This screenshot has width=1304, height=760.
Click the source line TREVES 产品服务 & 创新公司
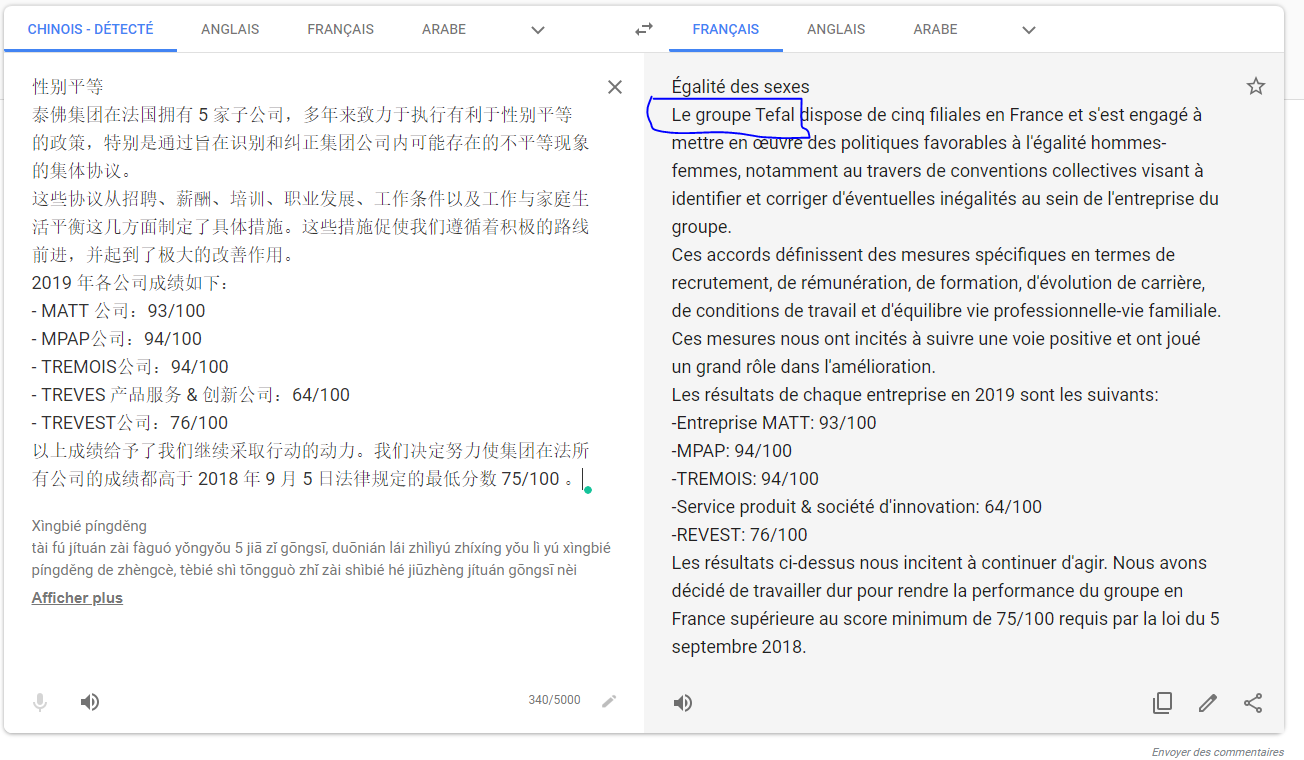191,395
